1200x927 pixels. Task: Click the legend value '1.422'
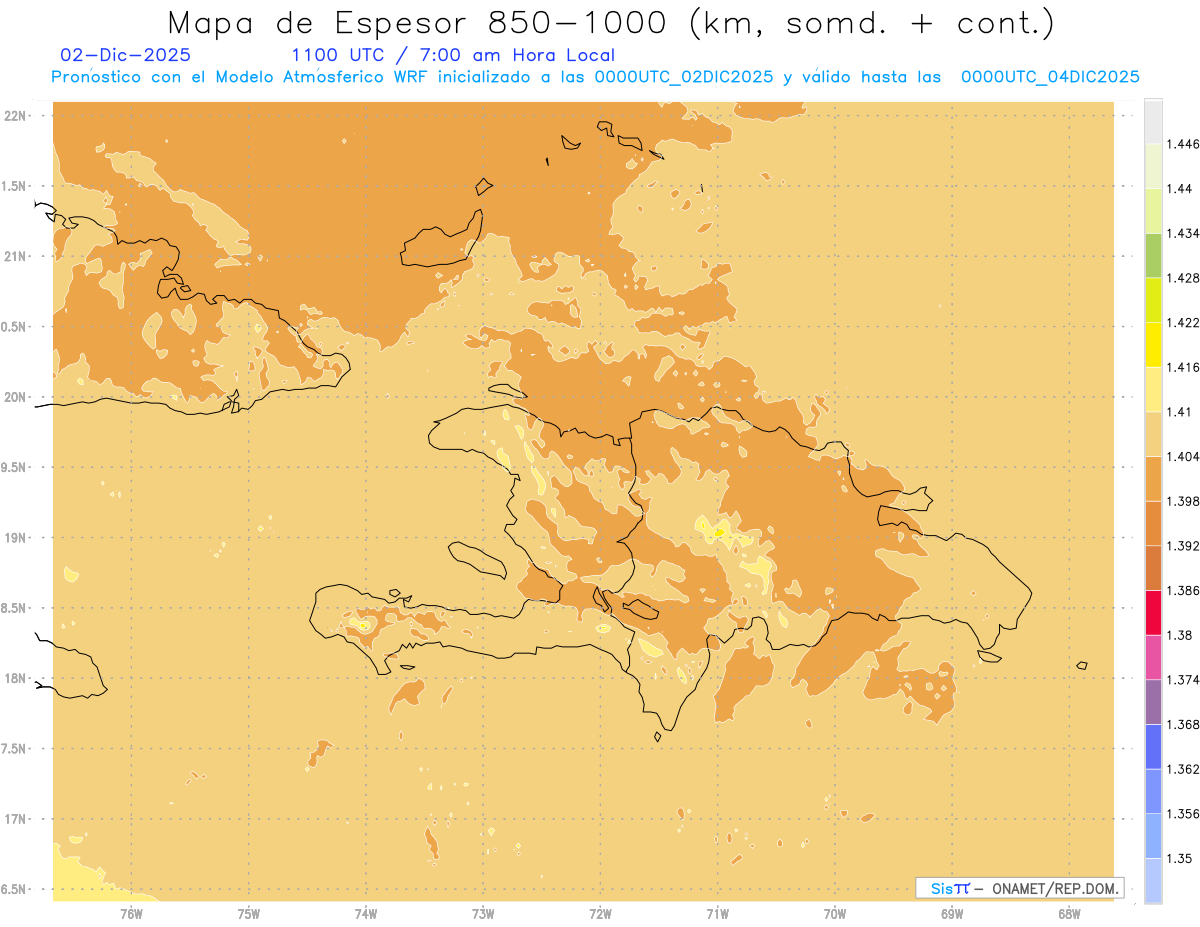point(1183,322)
